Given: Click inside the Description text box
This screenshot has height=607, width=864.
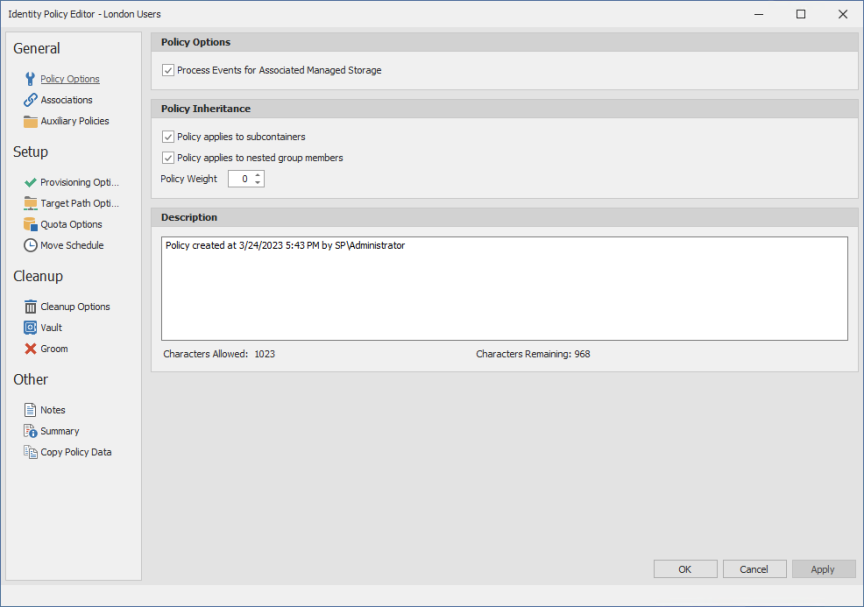Looking at the screenshot, I should (504, 289).
